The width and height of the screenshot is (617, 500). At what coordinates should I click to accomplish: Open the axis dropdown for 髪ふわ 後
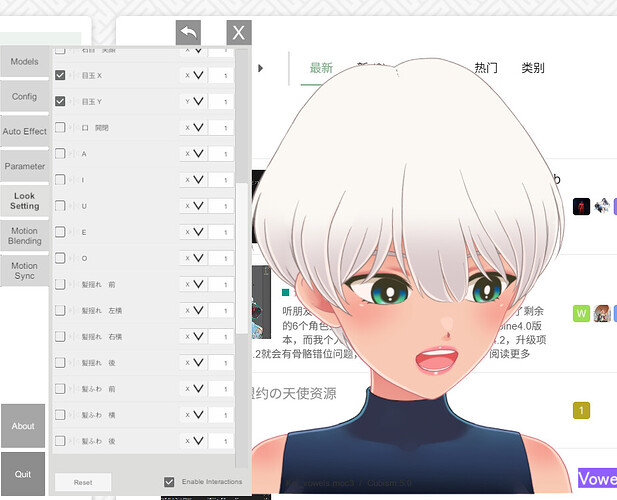[193, 441]
